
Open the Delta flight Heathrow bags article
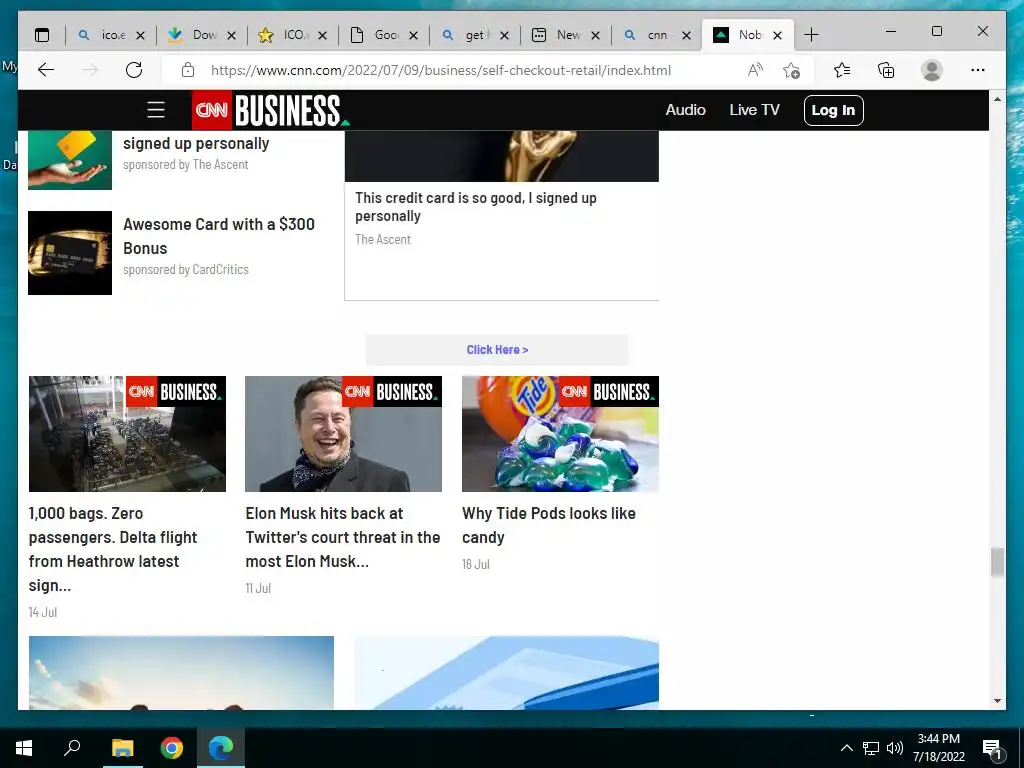tap(112, 549)
